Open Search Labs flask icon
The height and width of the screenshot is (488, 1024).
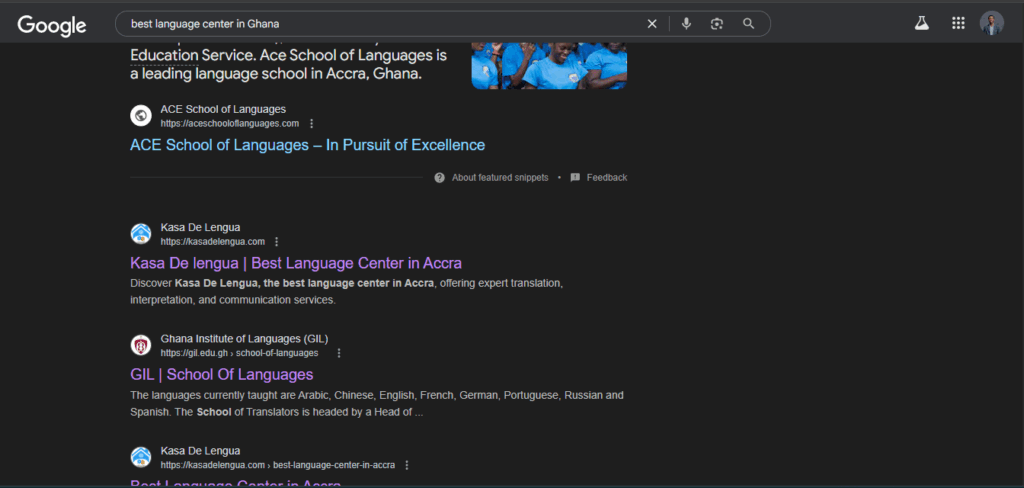[x=921, y=24]
